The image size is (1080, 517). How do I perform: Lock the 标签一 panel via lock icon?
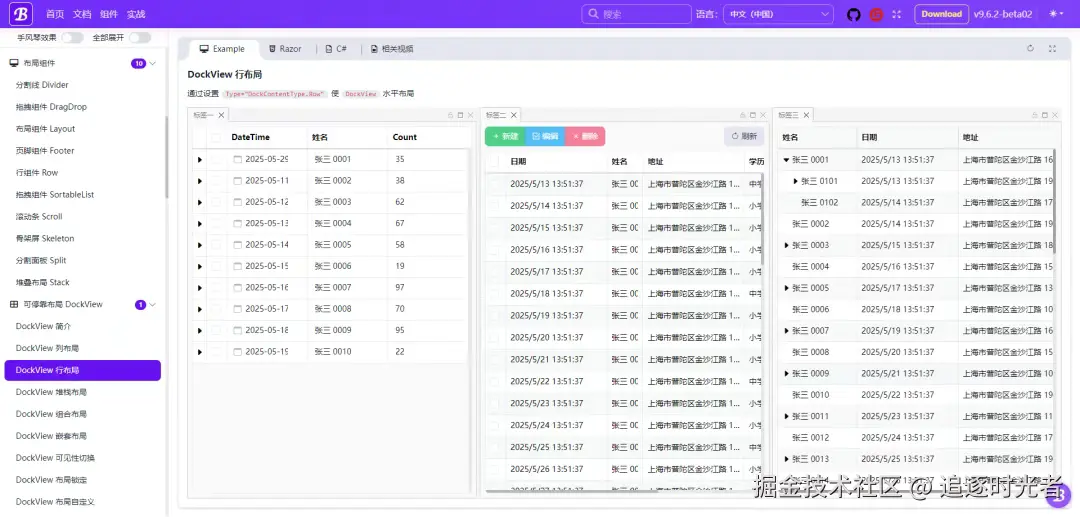(450, 115)
